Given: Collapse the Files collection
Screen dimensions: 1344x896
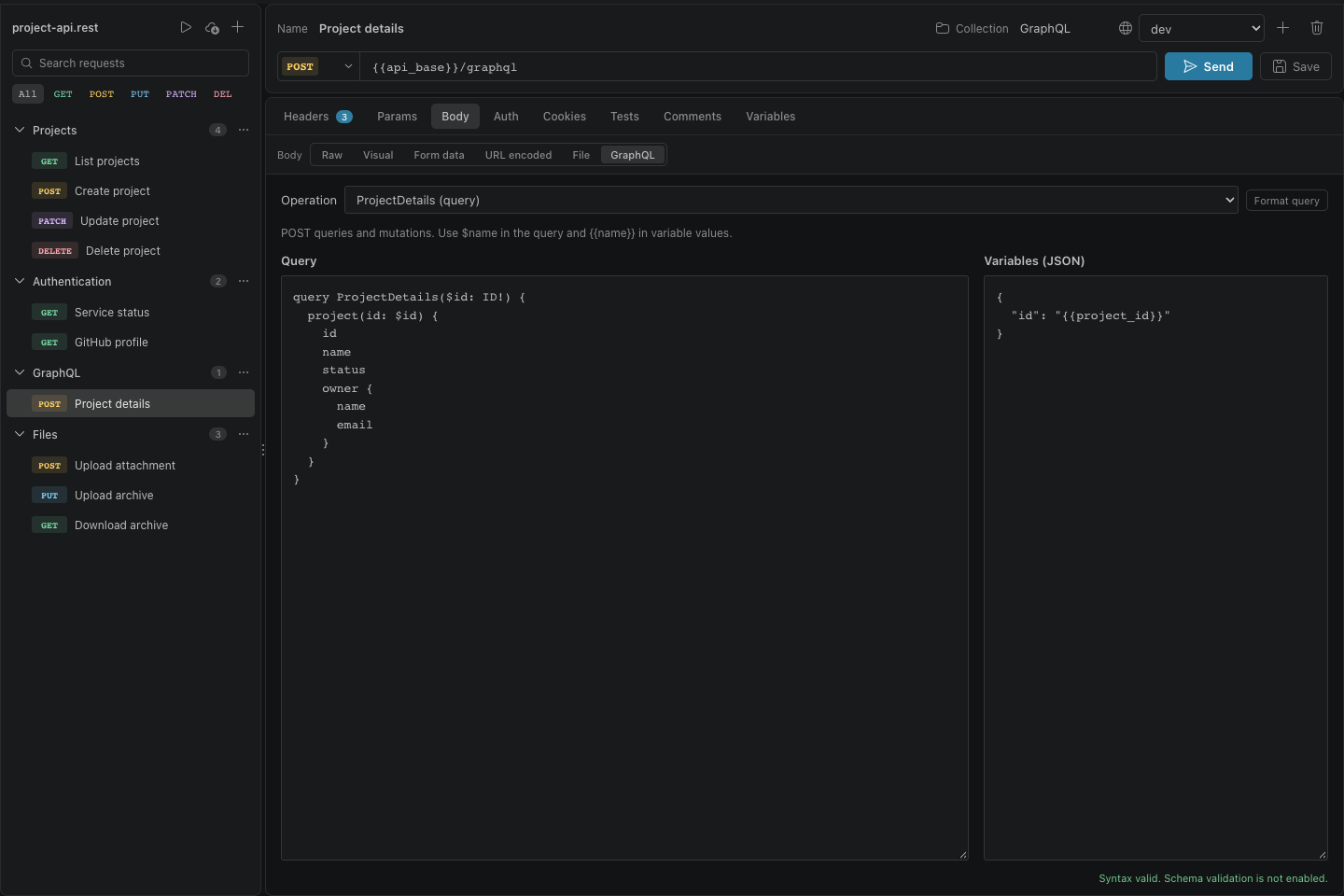Looking at the screenshot, I should pyautogui.click(x=20, y=434).
